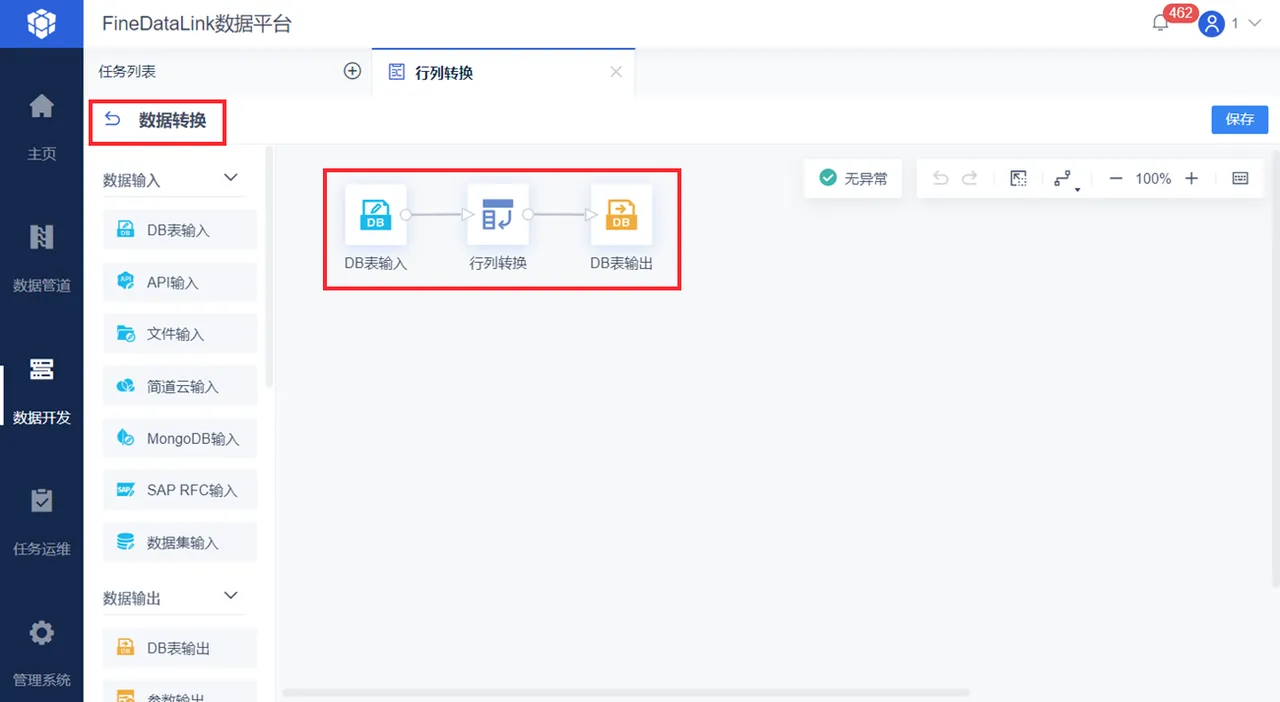Select the MongoDB输入 operator
Viewport: 1280px width, 702px height.
[180, 438]
